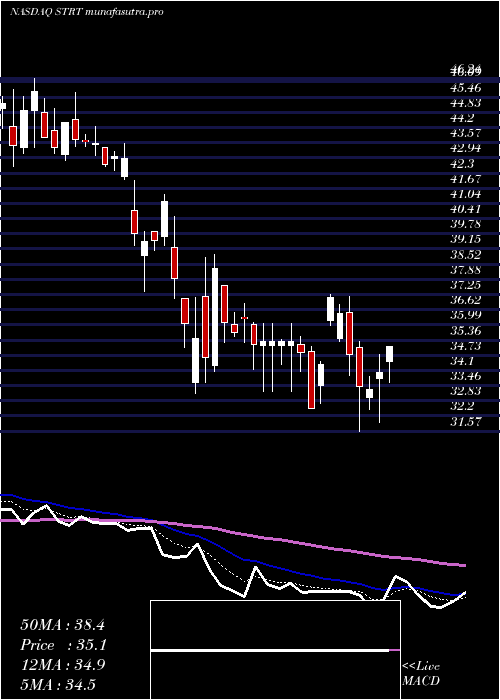Select the 43.57 price axis label
Image resolution: width=500 pixels, height=700 pixels.
coord(465,133)
